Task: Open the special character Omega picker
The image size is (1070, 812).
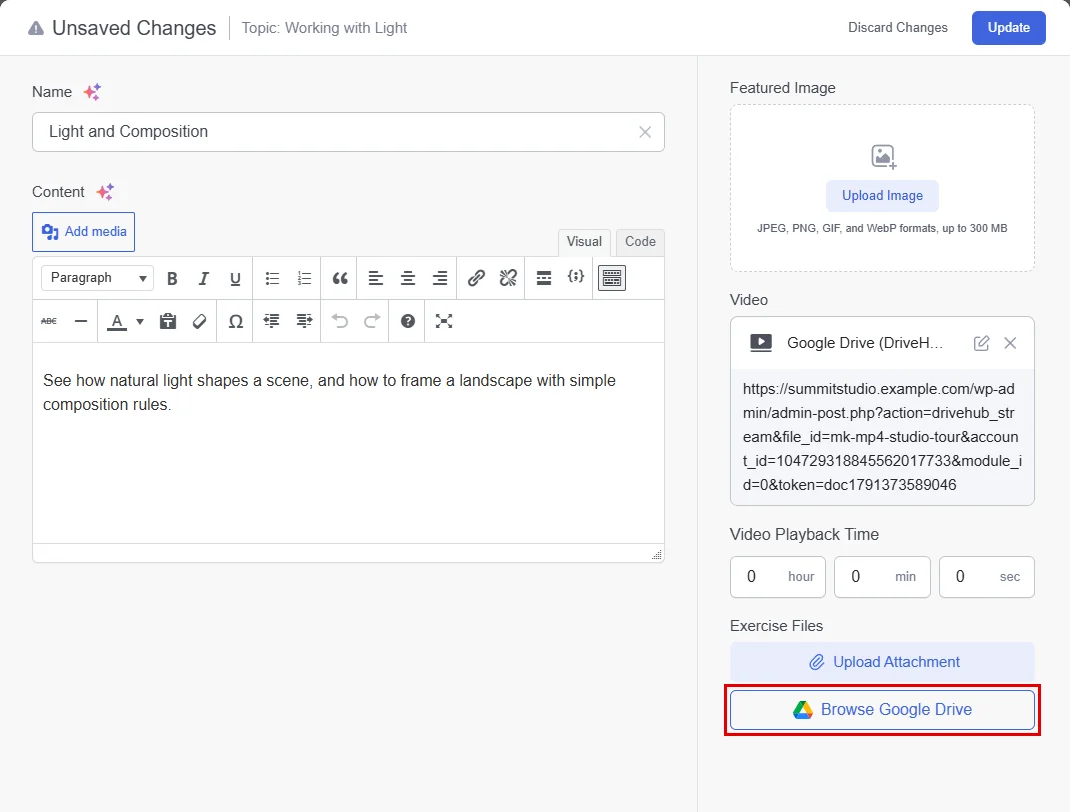Action: coord(235,321)
